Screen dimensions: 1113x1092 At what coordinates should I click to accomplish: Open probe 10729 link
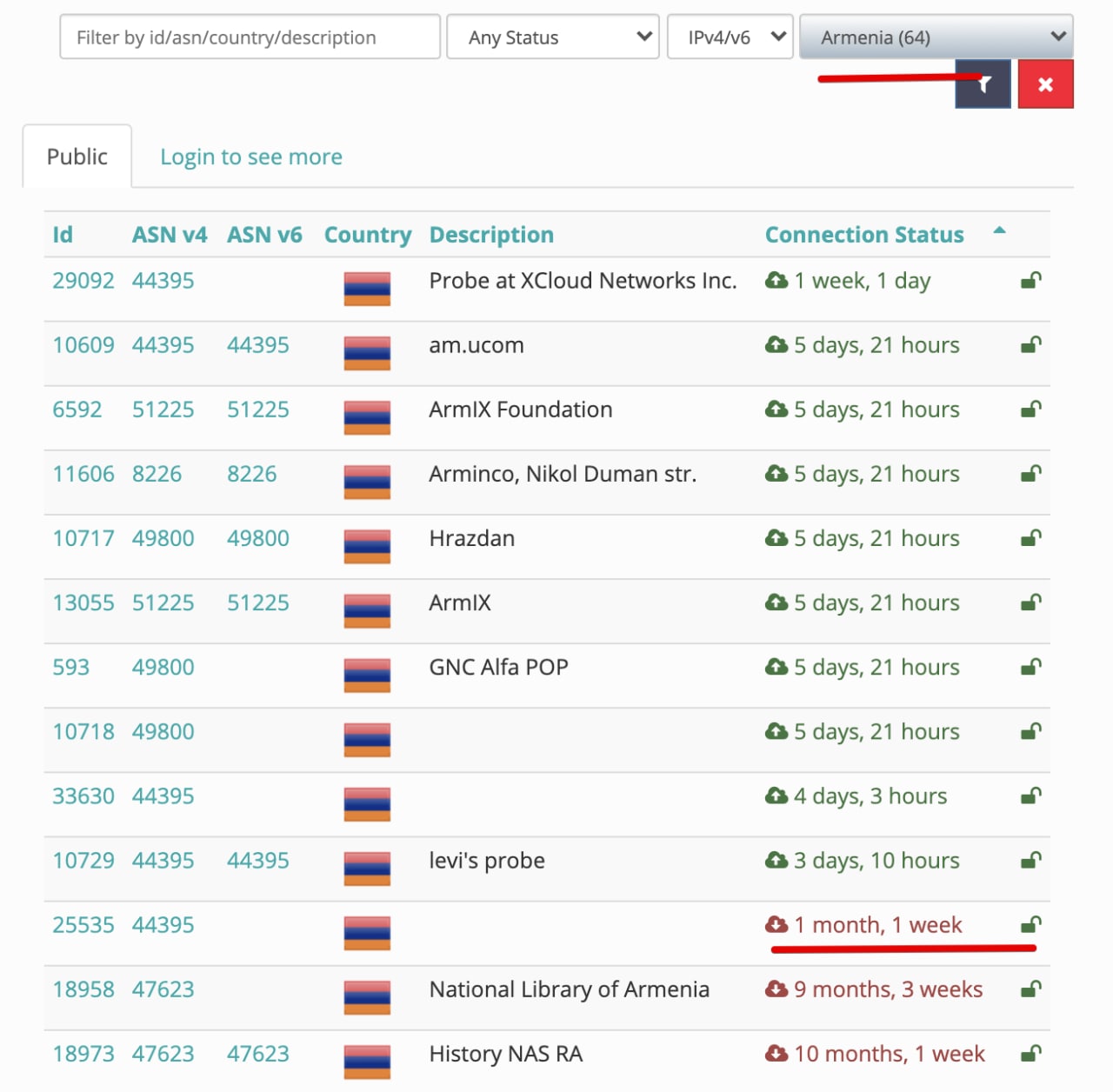[x=83, y=860]
